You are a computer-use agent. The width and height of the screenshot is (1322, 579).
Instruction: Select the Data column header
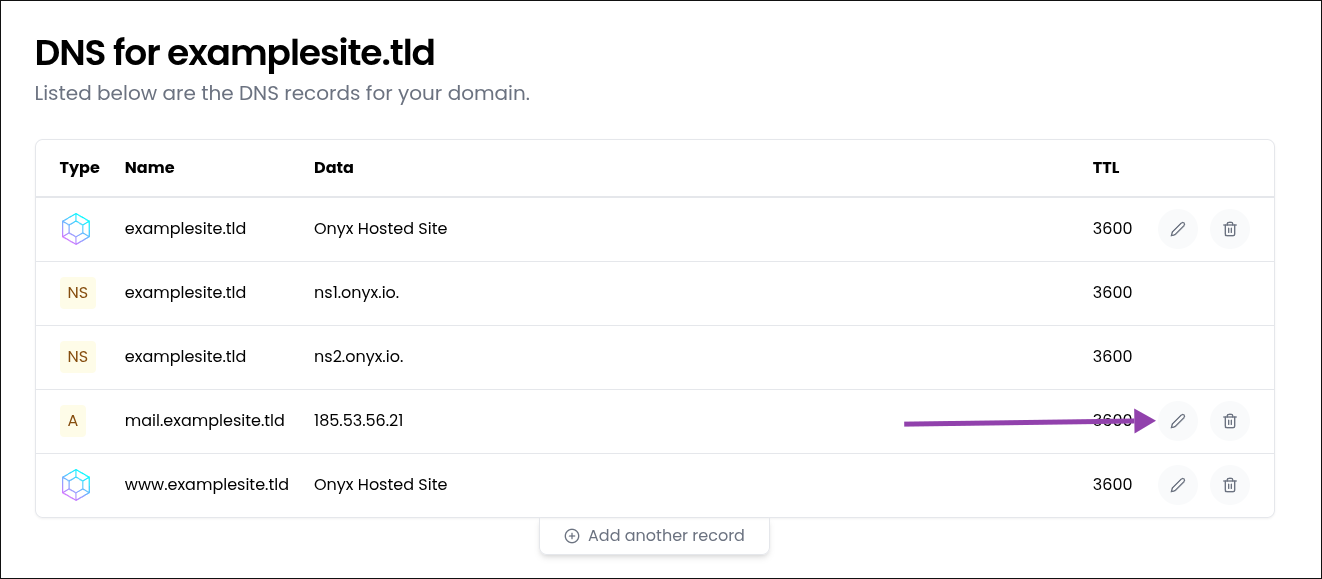click(333, 168)
